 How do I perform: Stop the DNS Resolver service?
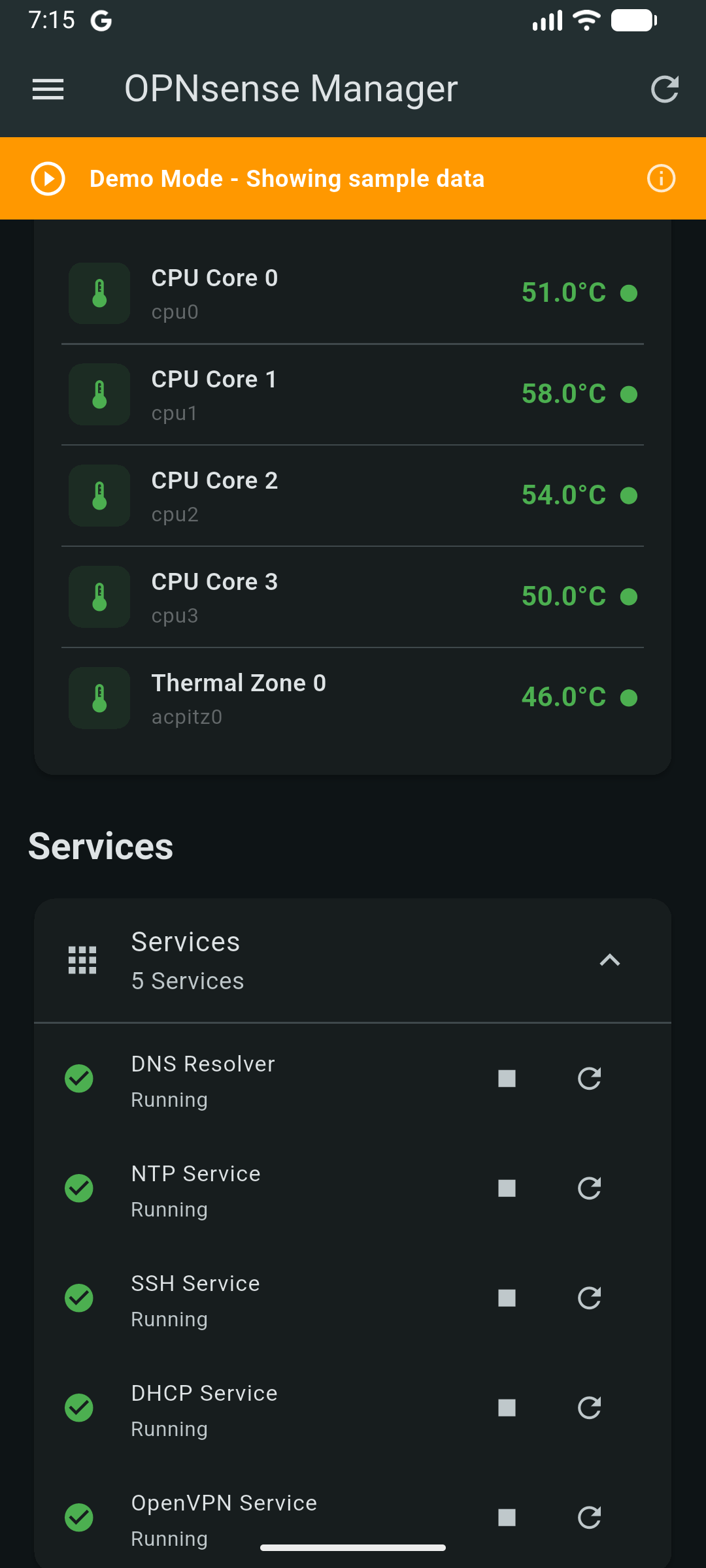pos(507,1079)
